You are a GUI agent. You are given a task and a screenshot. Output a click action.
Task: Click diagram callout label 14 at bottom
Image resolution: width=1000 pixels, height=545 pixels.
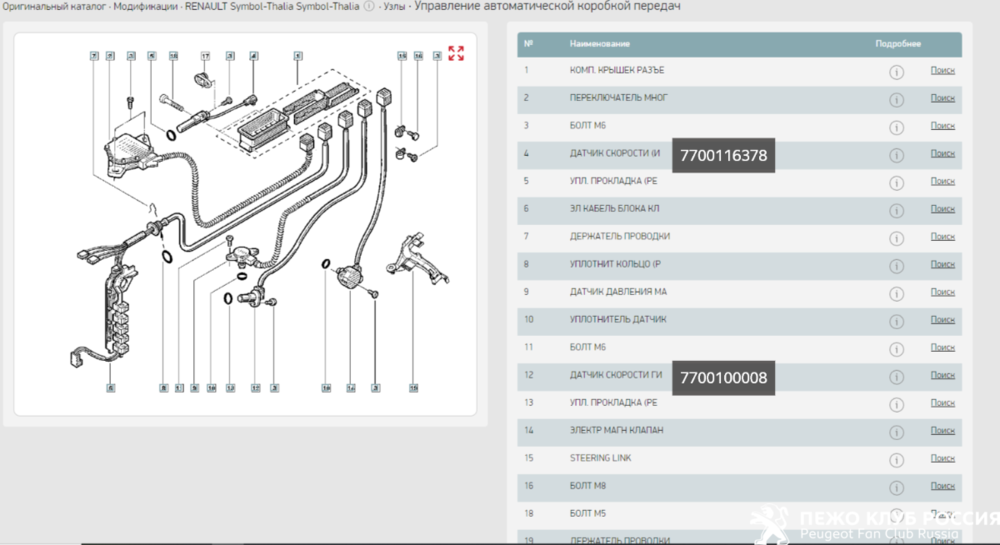click(x=351, y=388)
